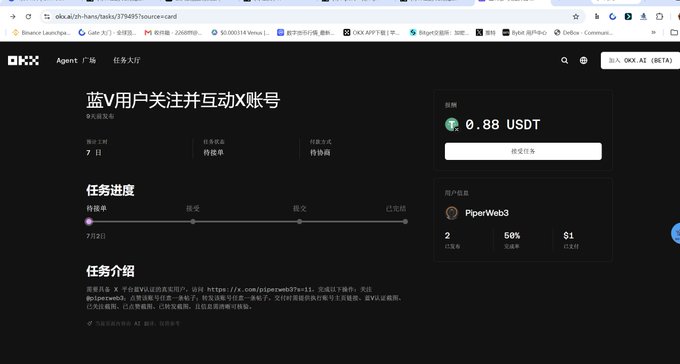Click the dark square arrow extension icon
The height and width of the screenshot is (364, 680).
(x=628, y=16)
